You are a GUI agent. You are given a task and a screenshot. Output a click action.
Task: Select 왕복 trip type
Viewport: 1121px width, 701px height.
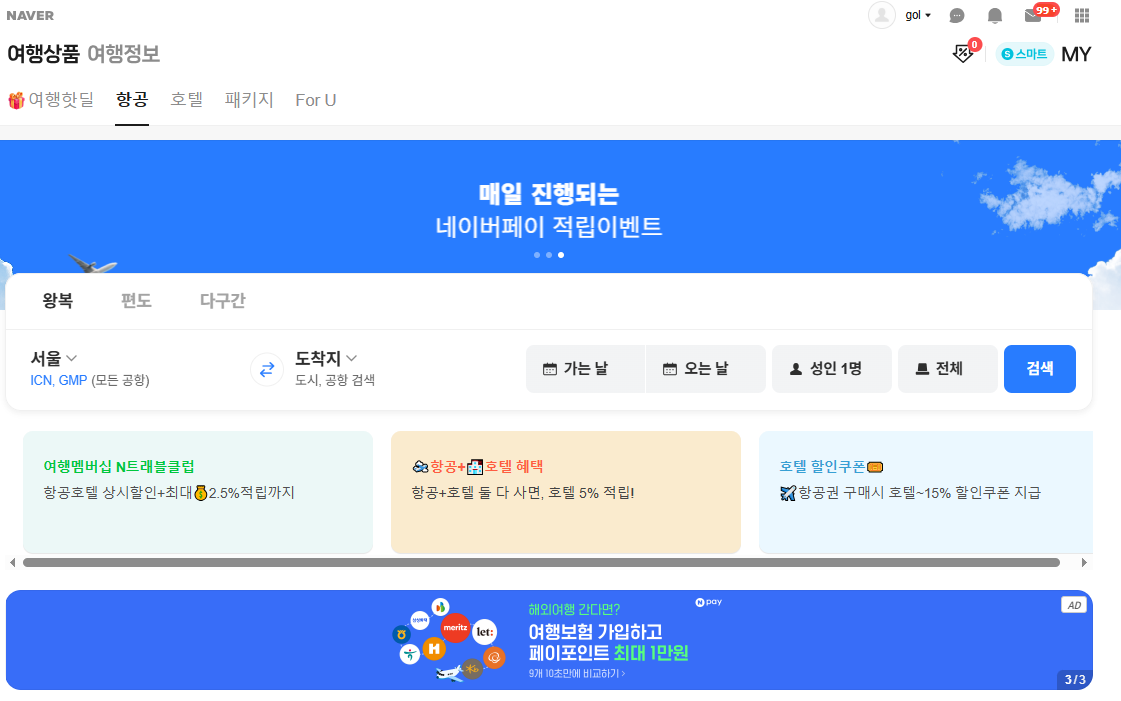(58, 301)
